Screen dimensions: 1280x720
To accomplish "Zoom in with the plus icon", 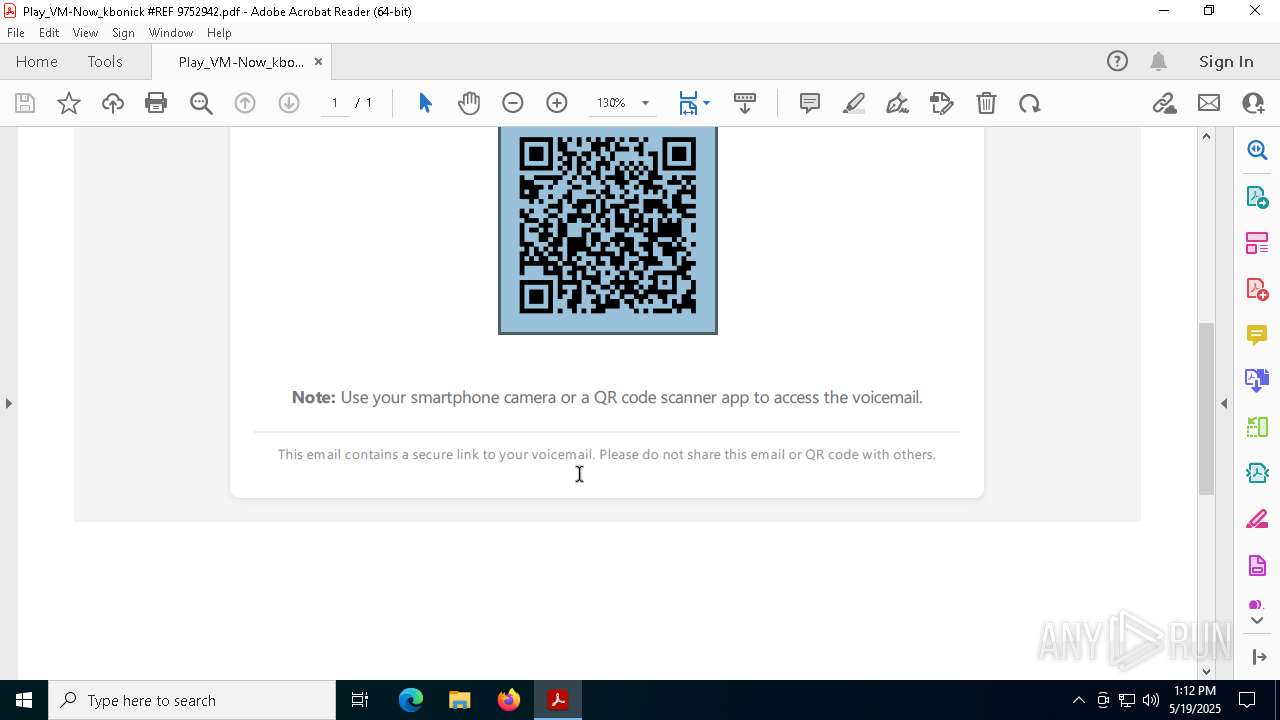I will pos(557,103).
